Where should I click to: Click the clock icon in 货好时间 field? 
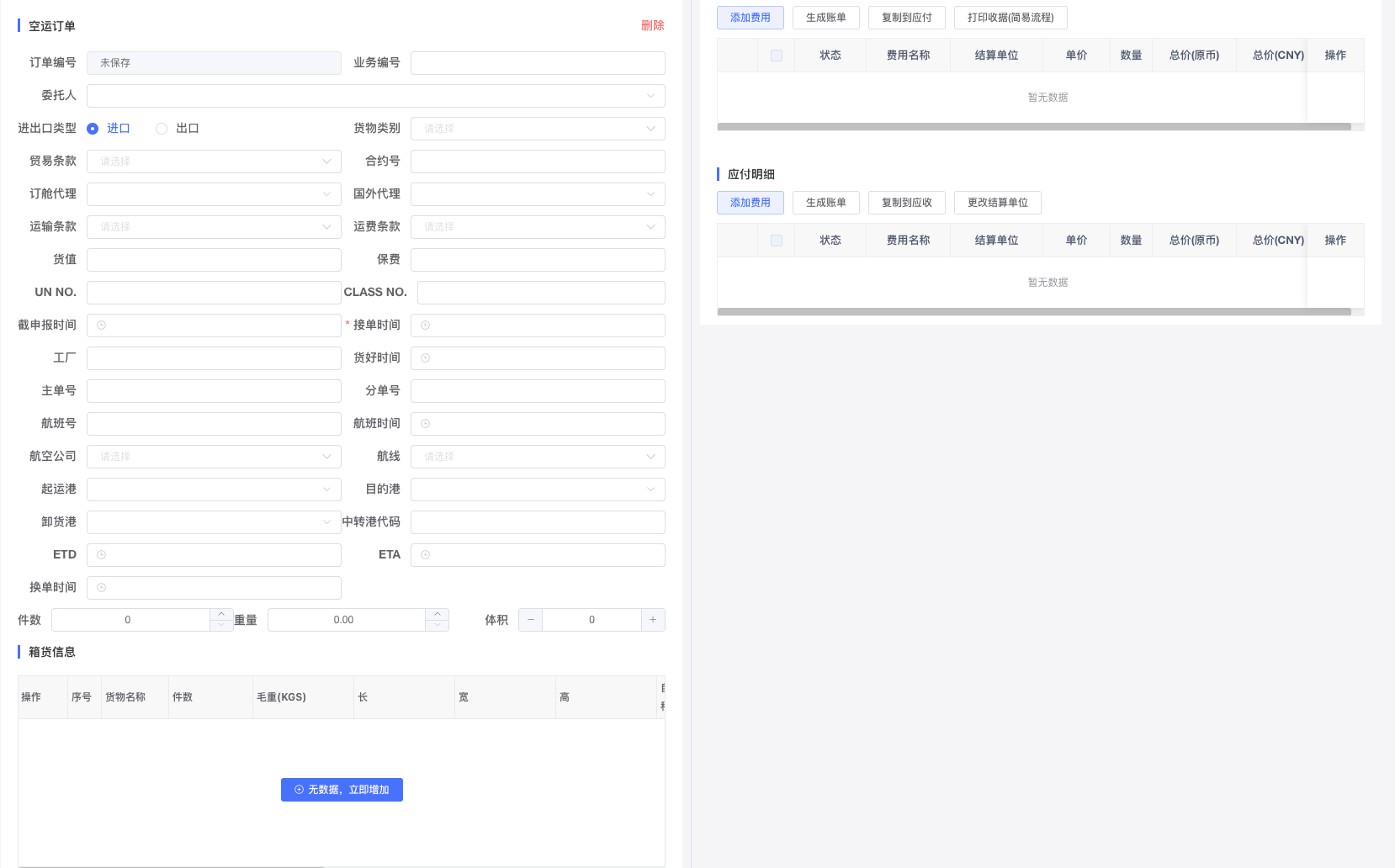[426, 358]
